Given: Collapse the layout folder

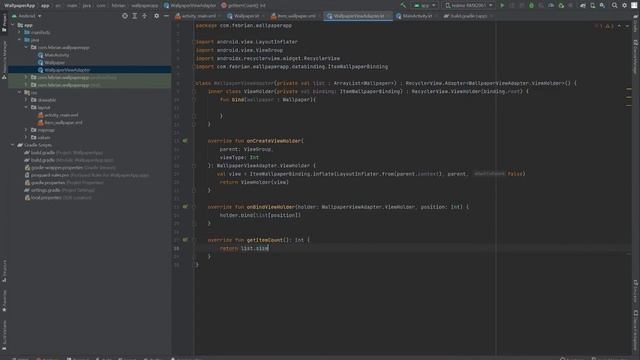Looking at the screenshot, I should click(26, 107).
